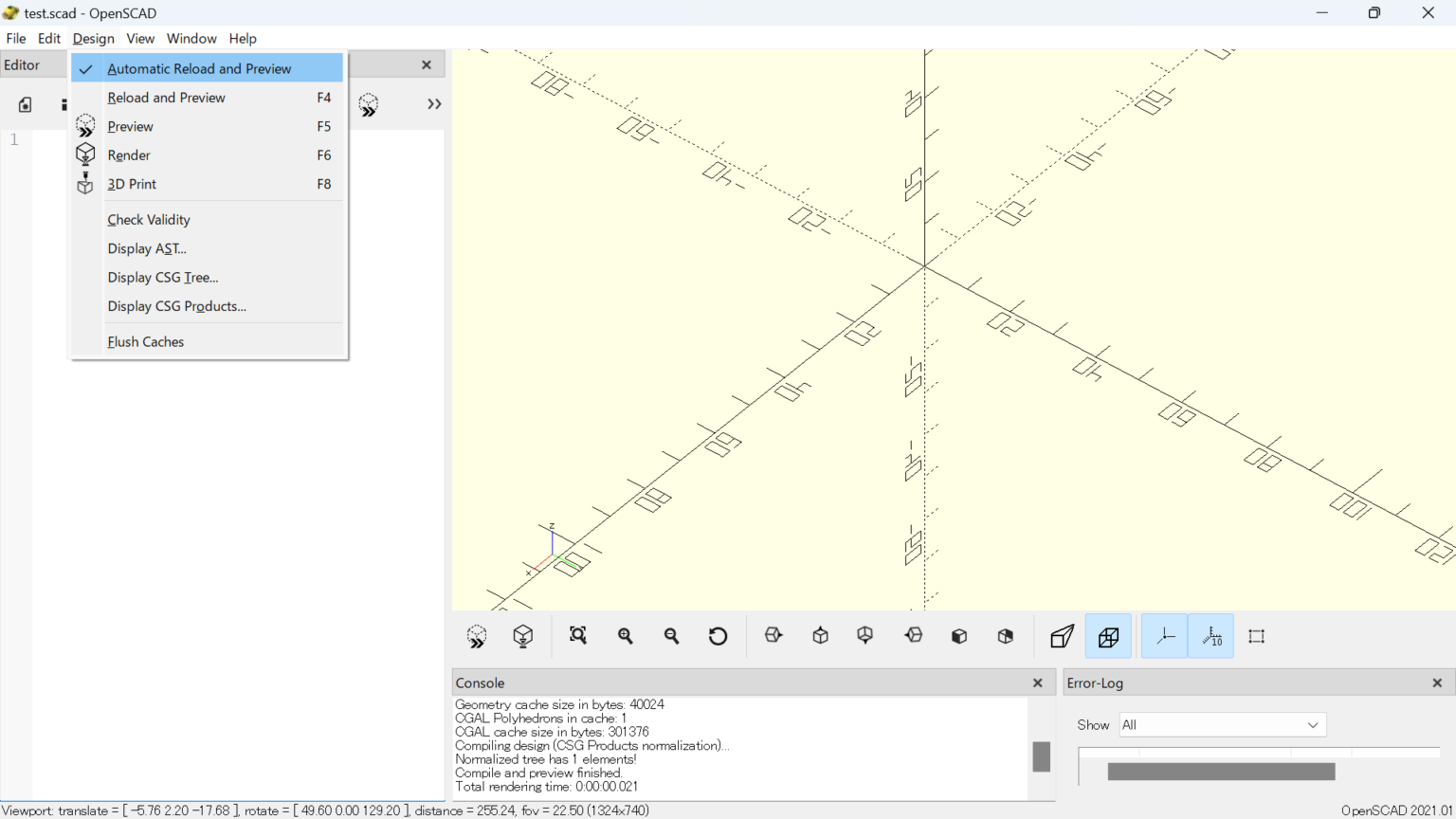Image resolution: width=1456 pixels, height=819 pixels.
Task: Select Check Validity in the Design menu
Action: 149,219
